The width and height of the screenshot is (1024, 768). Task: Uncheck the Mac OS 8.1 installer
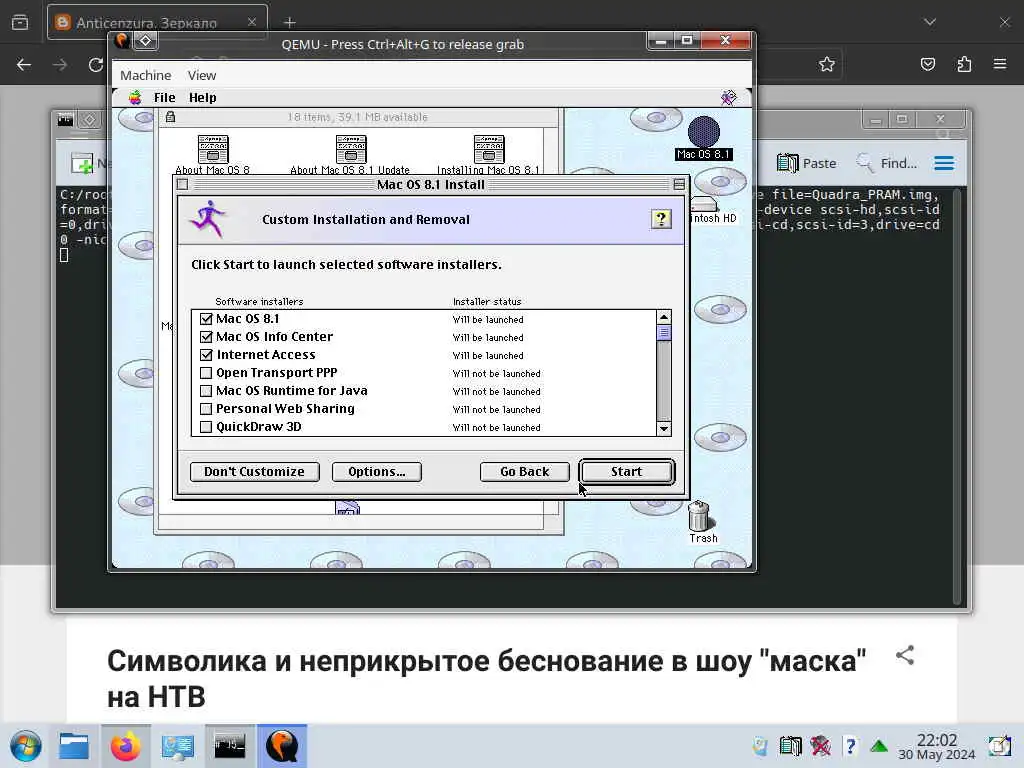pos(206,319)
